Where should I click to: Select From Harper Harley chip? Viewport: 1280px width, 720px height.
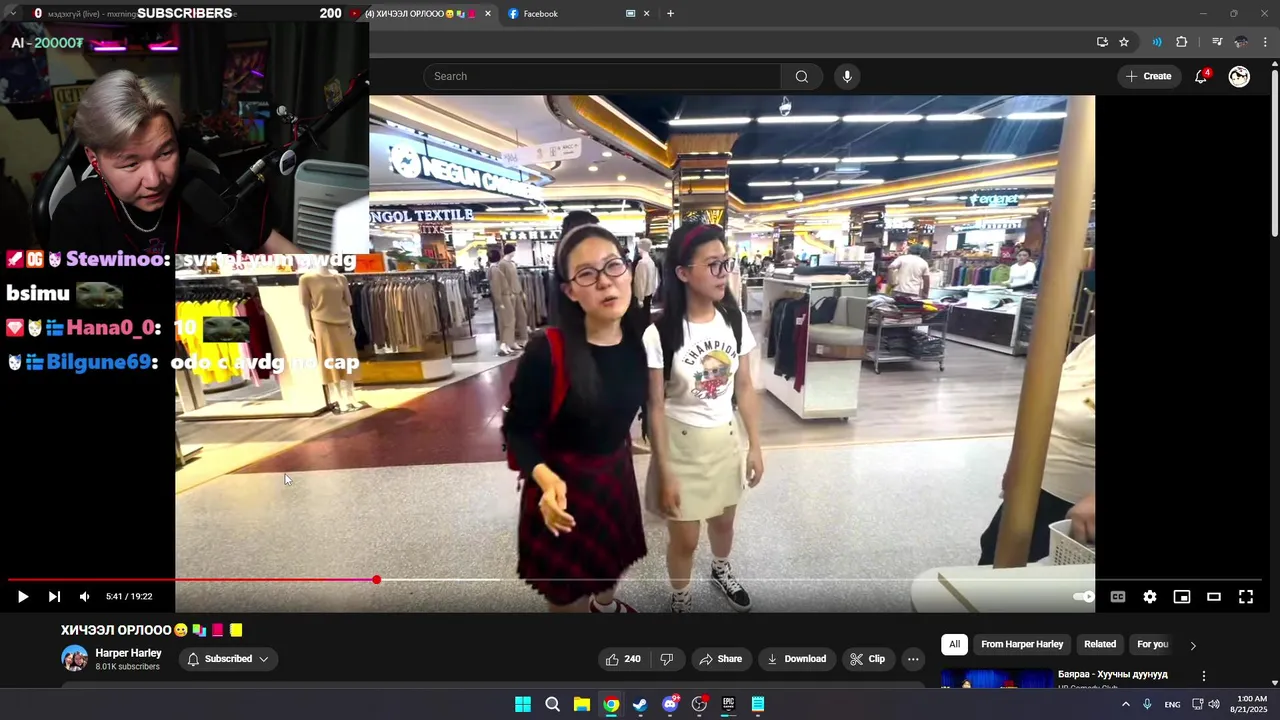click(1022, 644)
